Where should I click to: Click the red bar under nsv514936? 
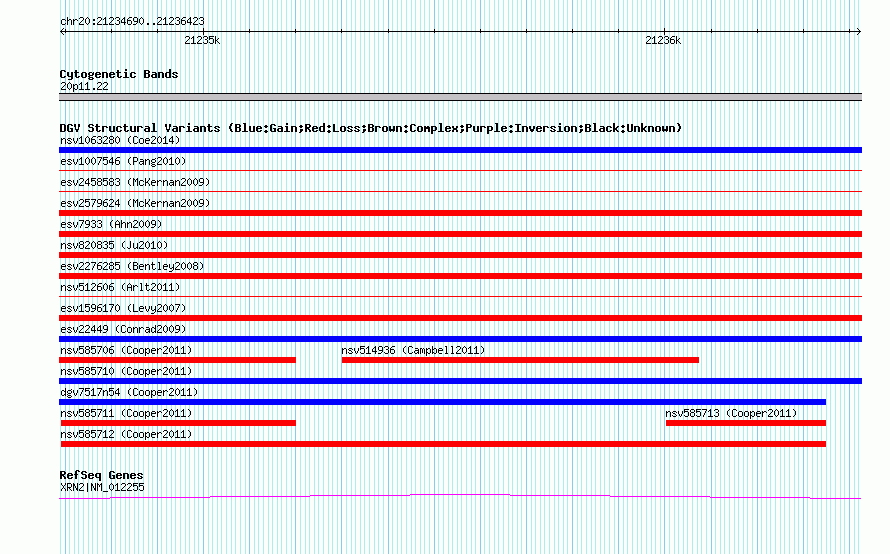click(520, 360)
